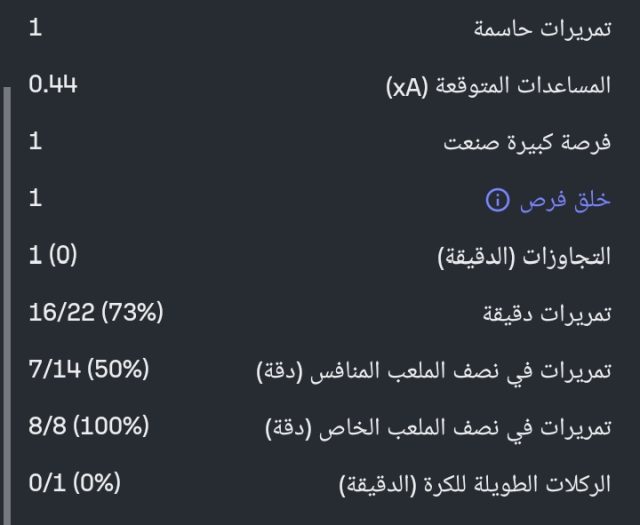
Task: Click the المساعدات المتوقعة (xA) label
Action: 498,86
